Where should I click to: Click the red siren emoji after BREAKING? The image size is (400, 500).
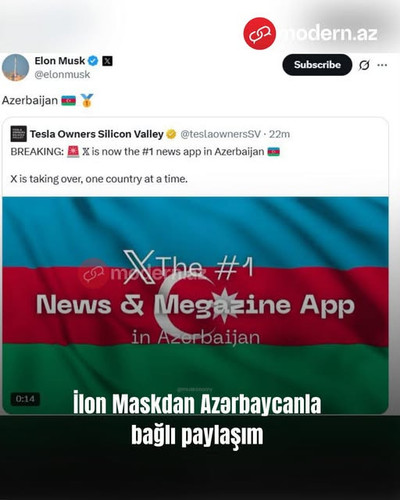coord(73,152)
